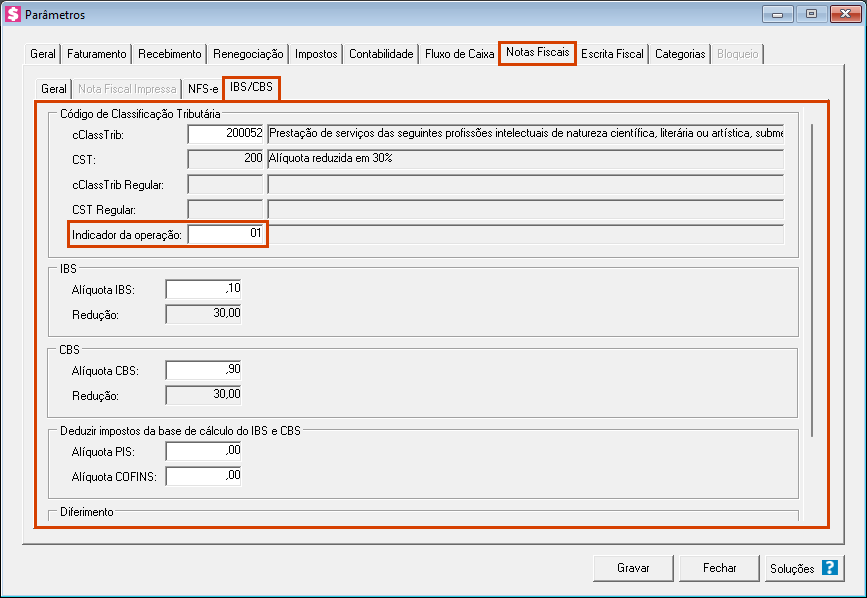Open the Fluxo de Caixa tab
This screenshot has width=867, height=598.
click(459, 54)
